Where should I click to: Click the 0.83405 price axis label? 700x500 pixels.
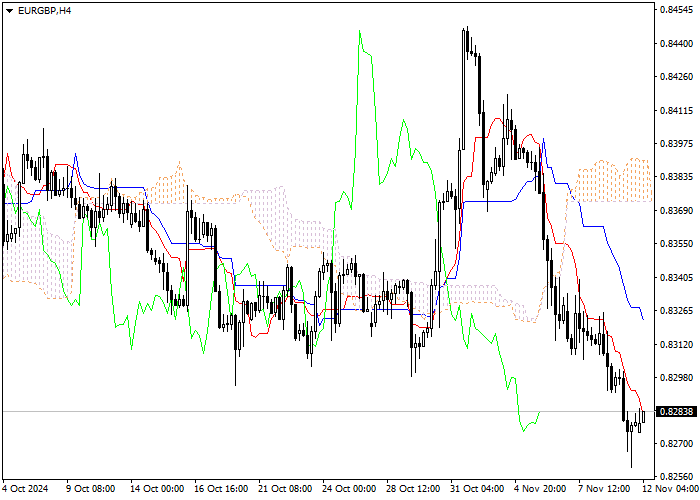676,277
